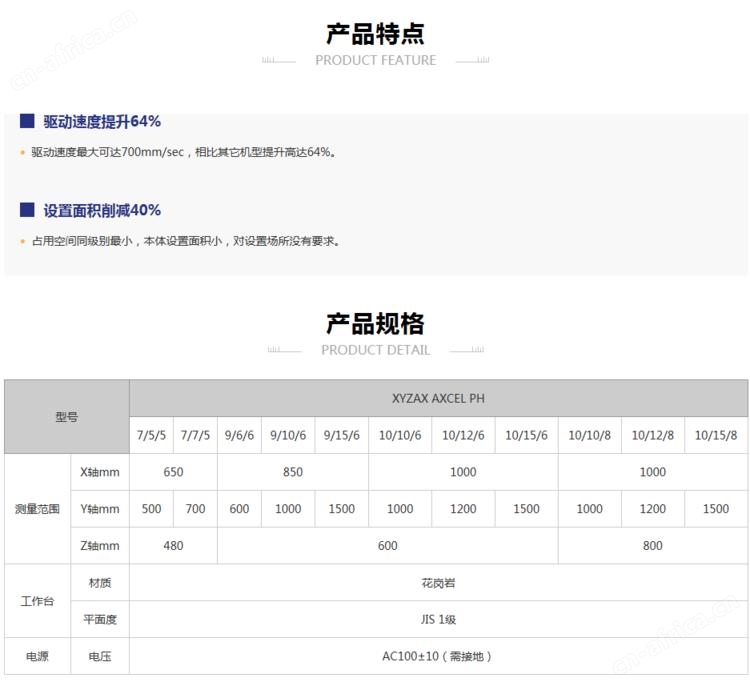The height and width of the screenshot is (686, 750).
Task: Click the Y-axis value 600
Action: tap(239, 509)
